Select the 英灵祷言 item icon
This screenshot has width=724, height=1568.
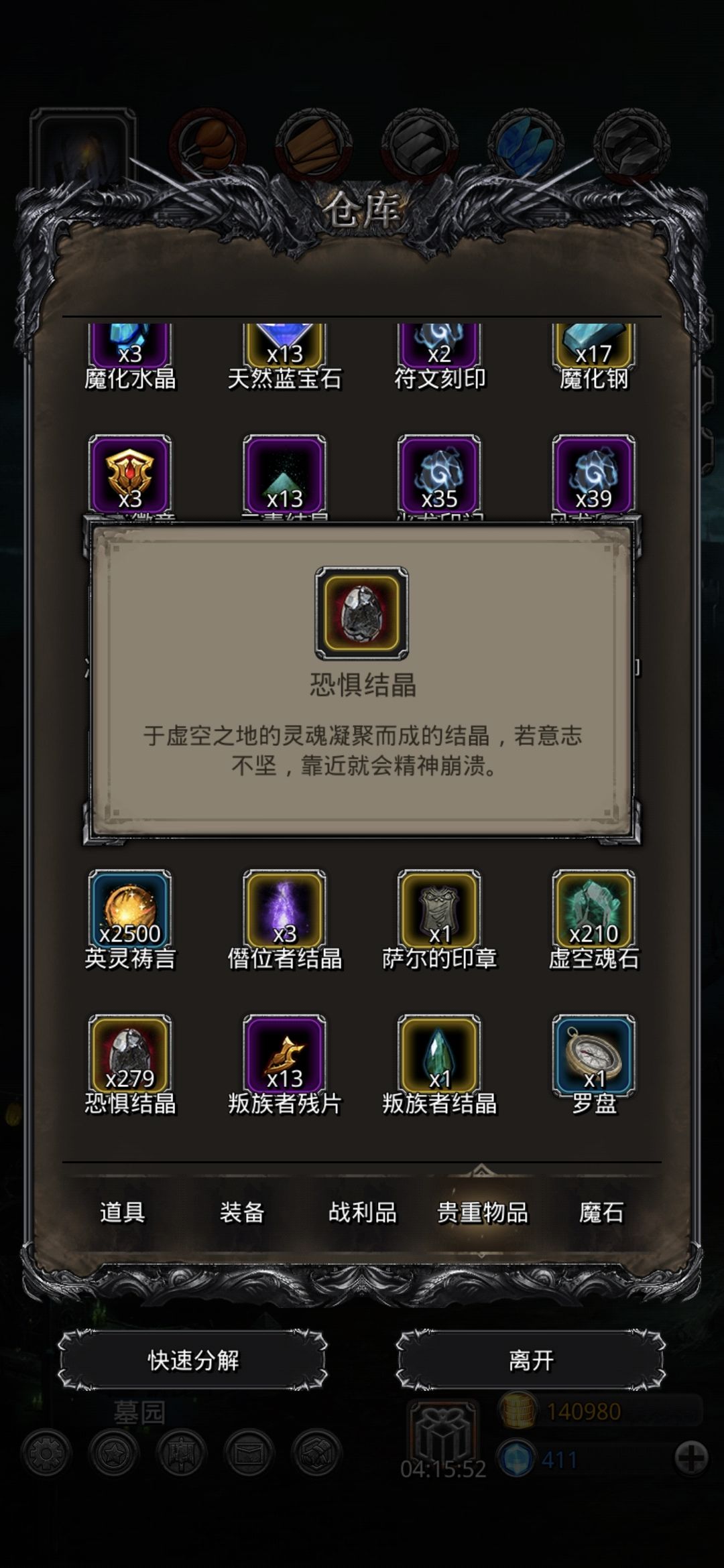[129, 910]
